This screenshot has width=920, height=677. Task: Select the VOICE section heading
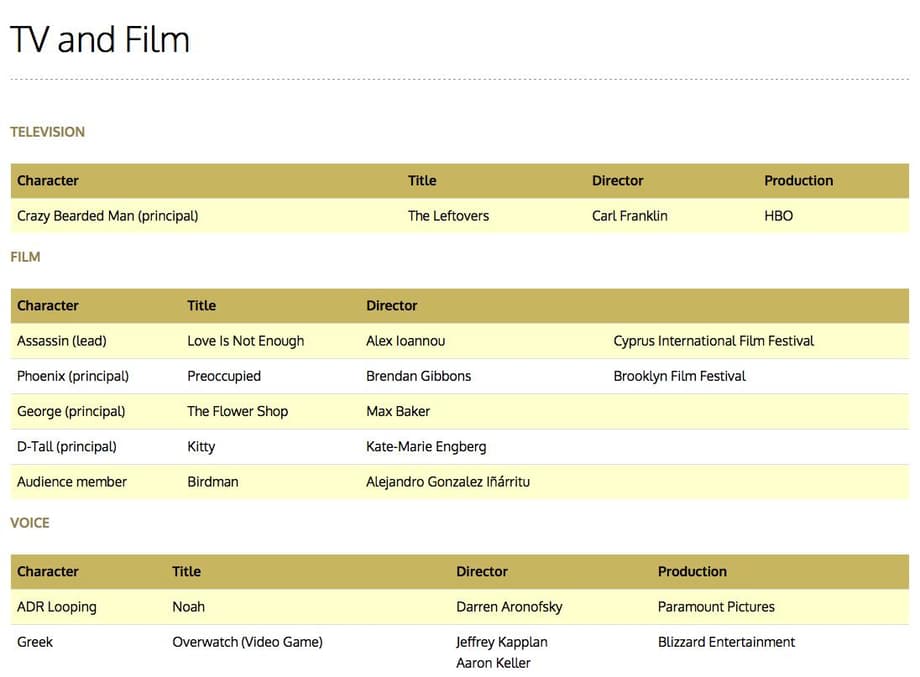(x=29, y=523)
